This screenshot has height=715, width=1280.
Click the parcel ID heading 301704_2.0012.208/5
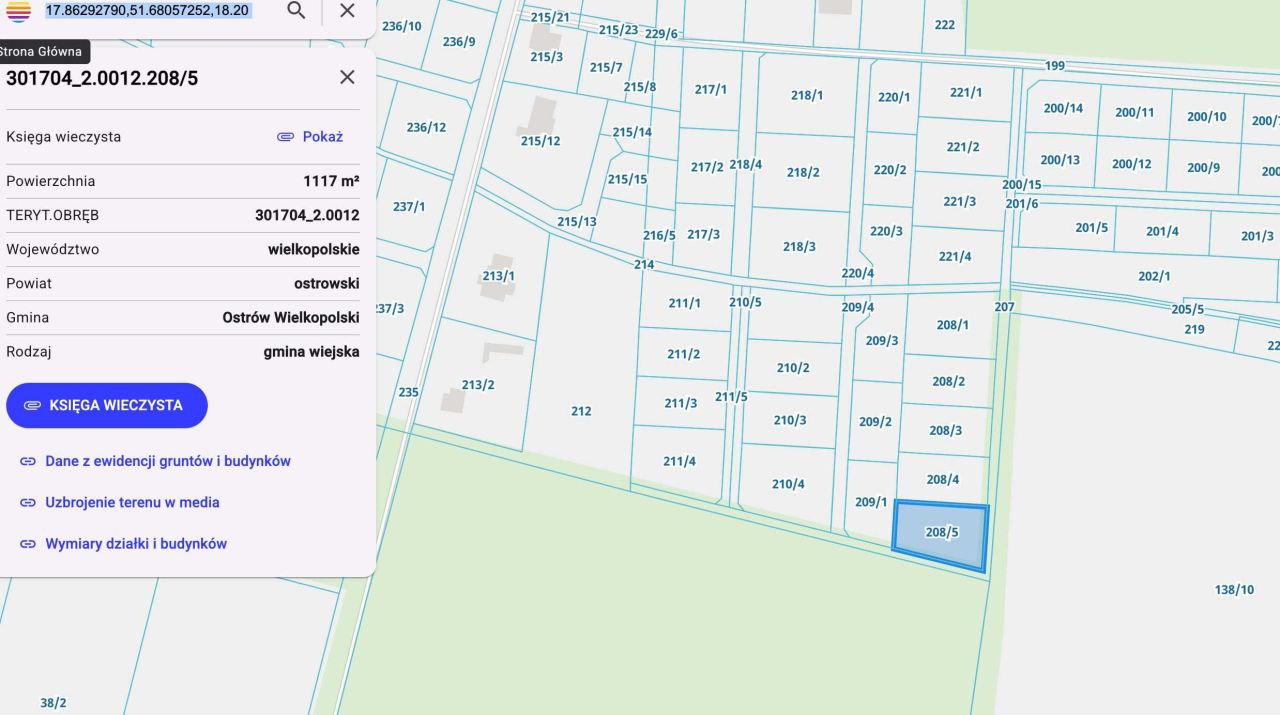click(102, 78)
